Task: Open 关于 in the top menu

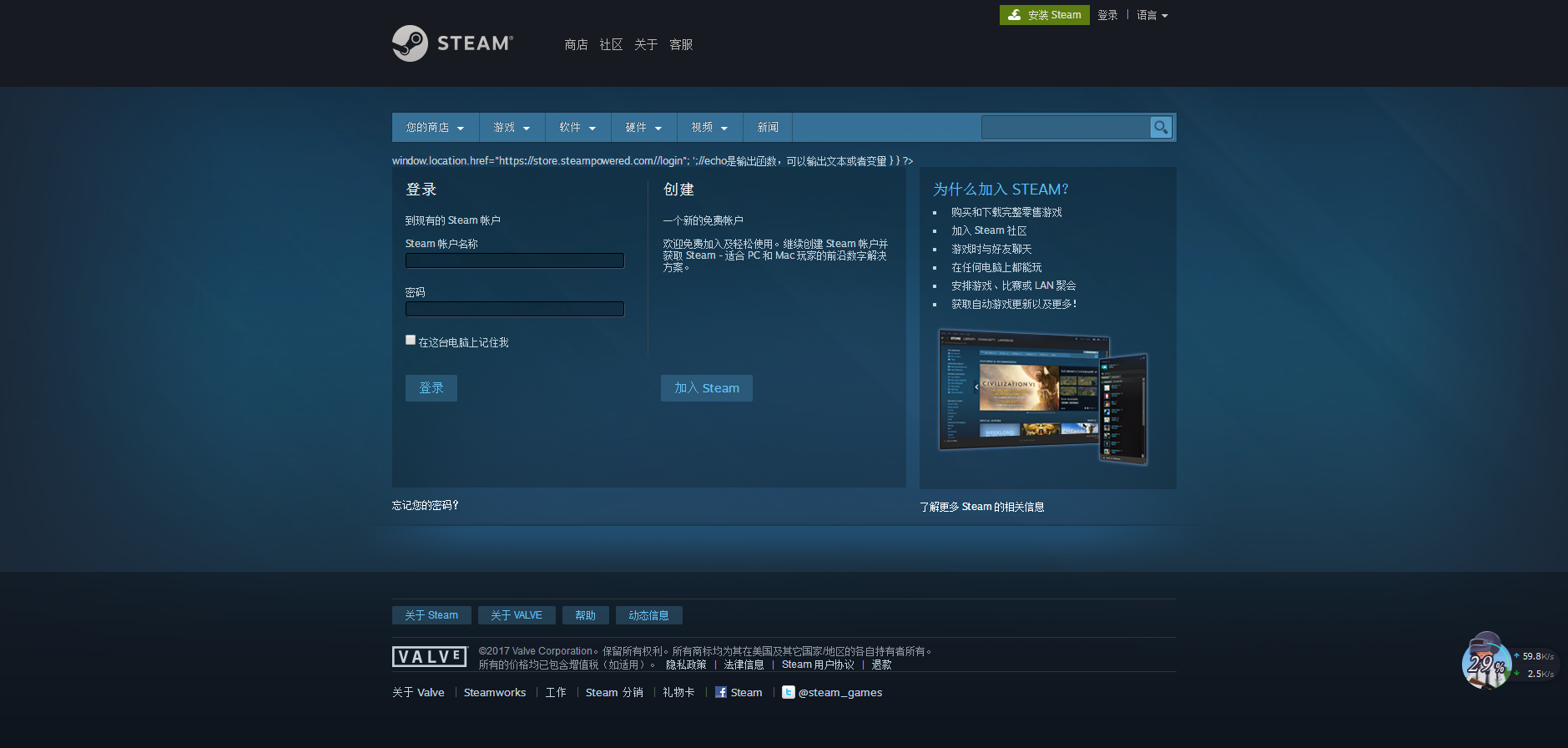Action: point(646,44)
